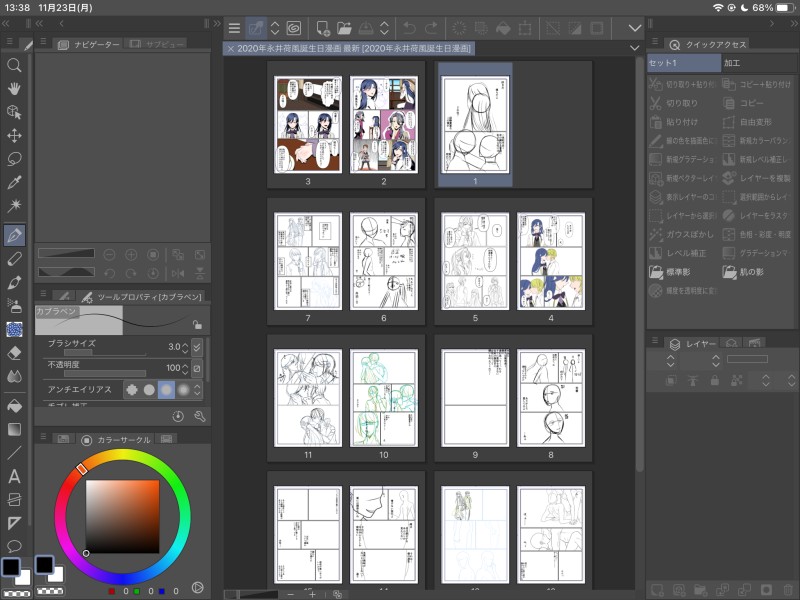800x600 pixels.
Task: Adjust brush size stepper arrows
Action: 185,347
